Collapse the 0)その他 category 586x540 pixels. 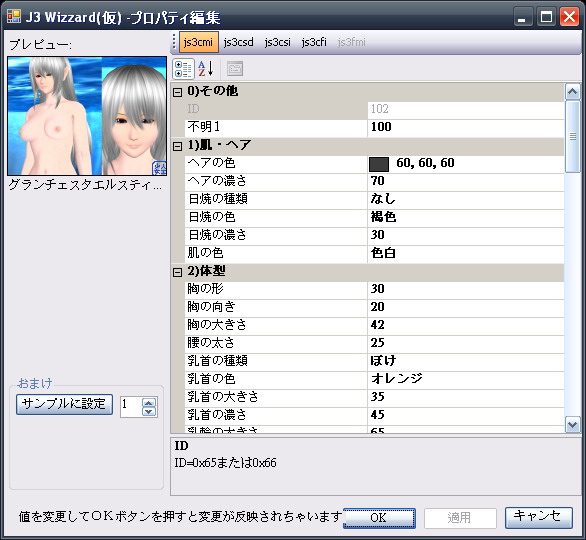[178, 92]
